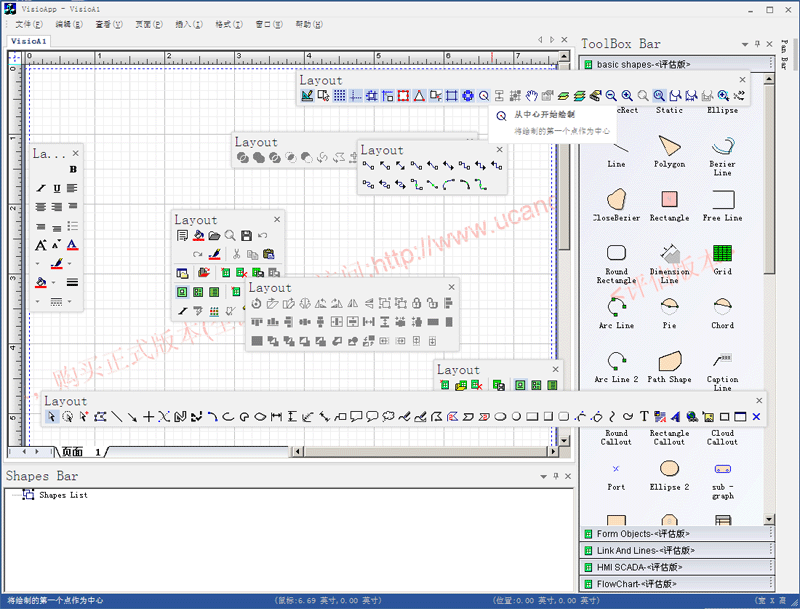Click the Underline text icon

point(57,188)
